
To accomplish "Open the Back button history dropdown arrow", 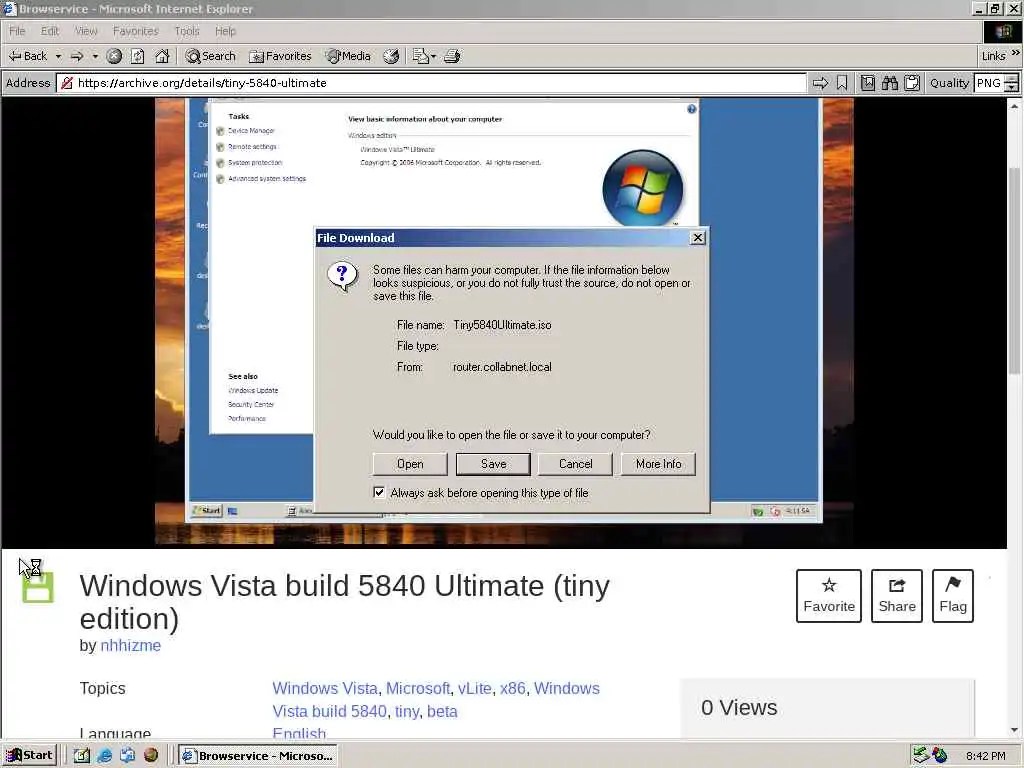I will click(58, 56).
